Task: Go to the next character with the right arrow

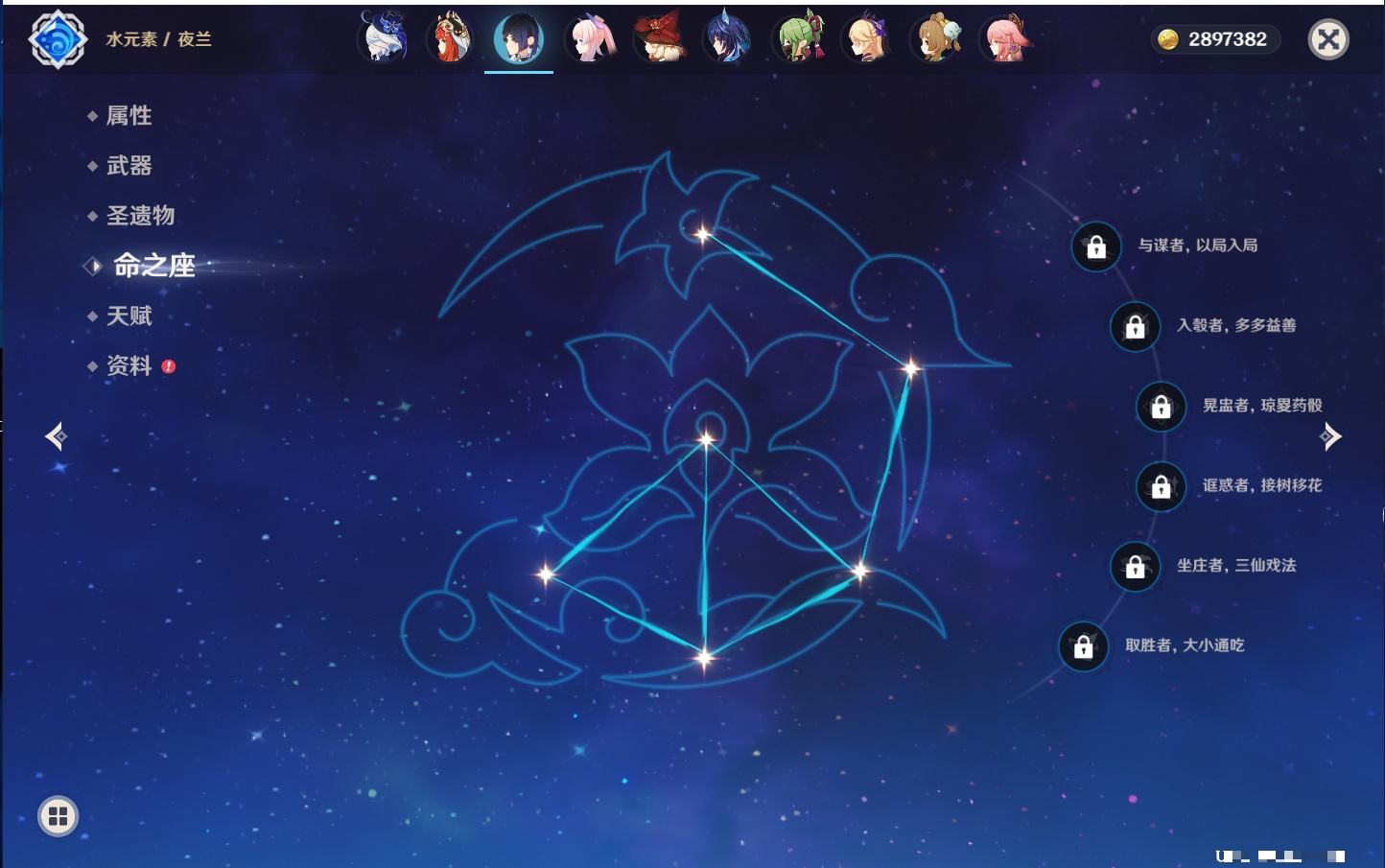Action: (1330, 436)
